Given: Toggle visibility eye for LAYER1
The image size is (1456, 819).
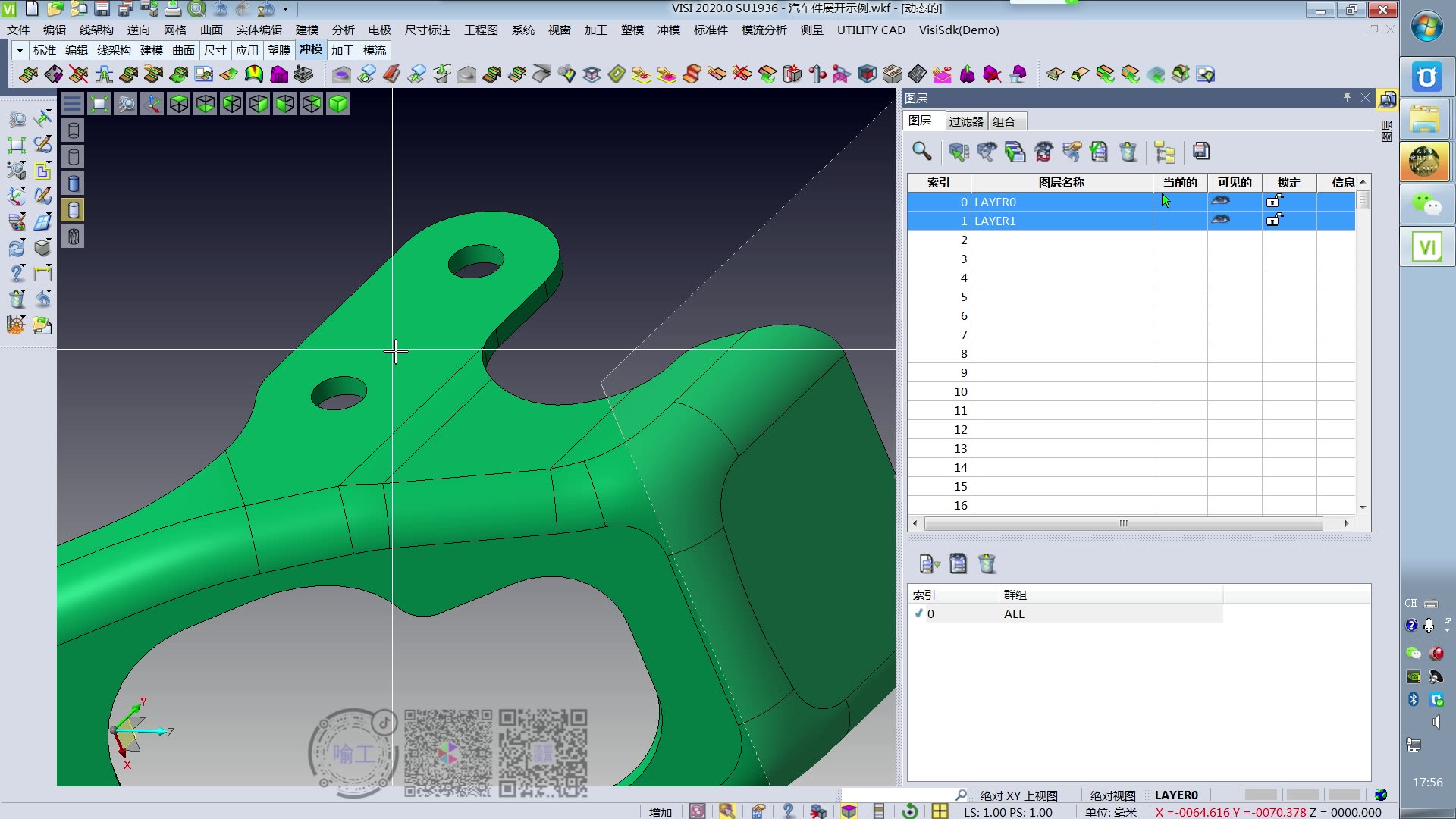Looking at the screenshot, I should [x=1220, y=220].
